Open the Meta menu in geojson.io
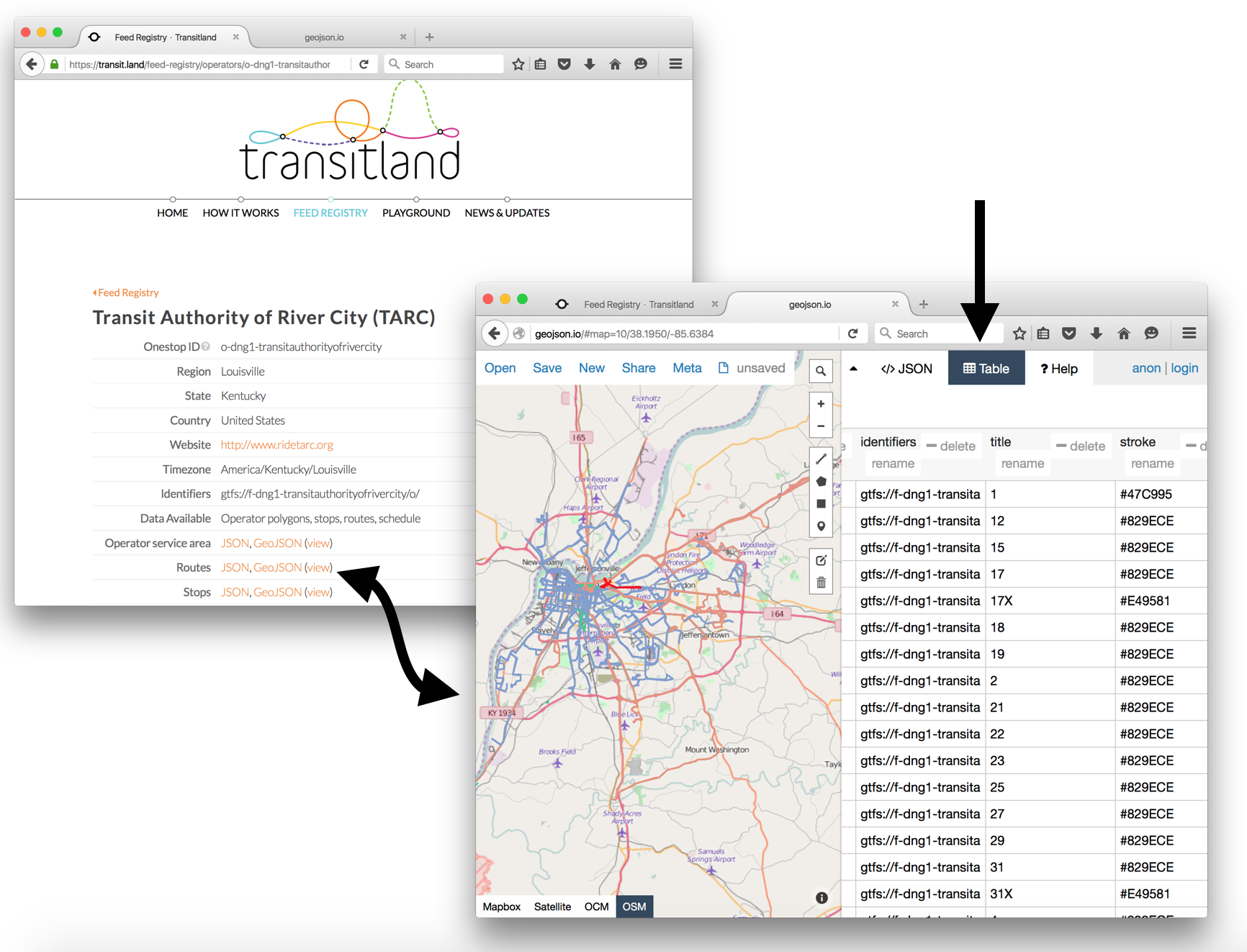This screenshot has height=952, width=1247. (687, 368)
